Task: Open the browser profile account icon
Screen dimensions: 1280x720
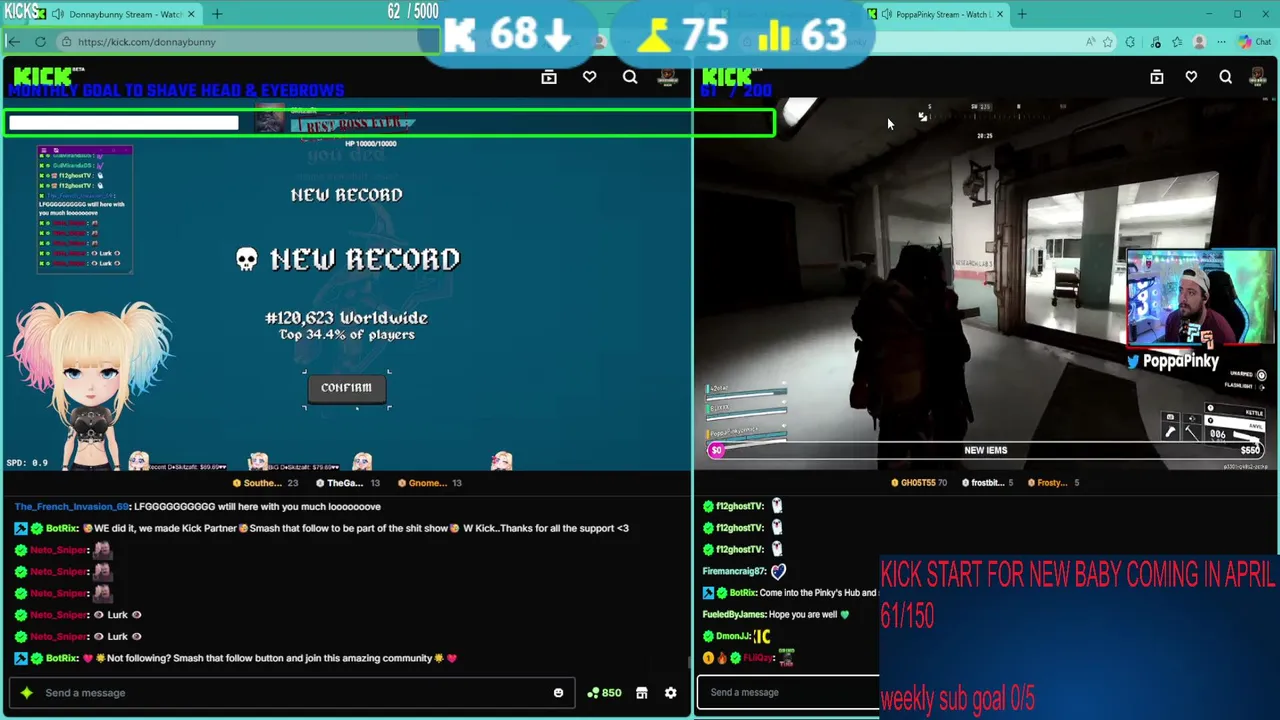Action: coord(1199,42)
